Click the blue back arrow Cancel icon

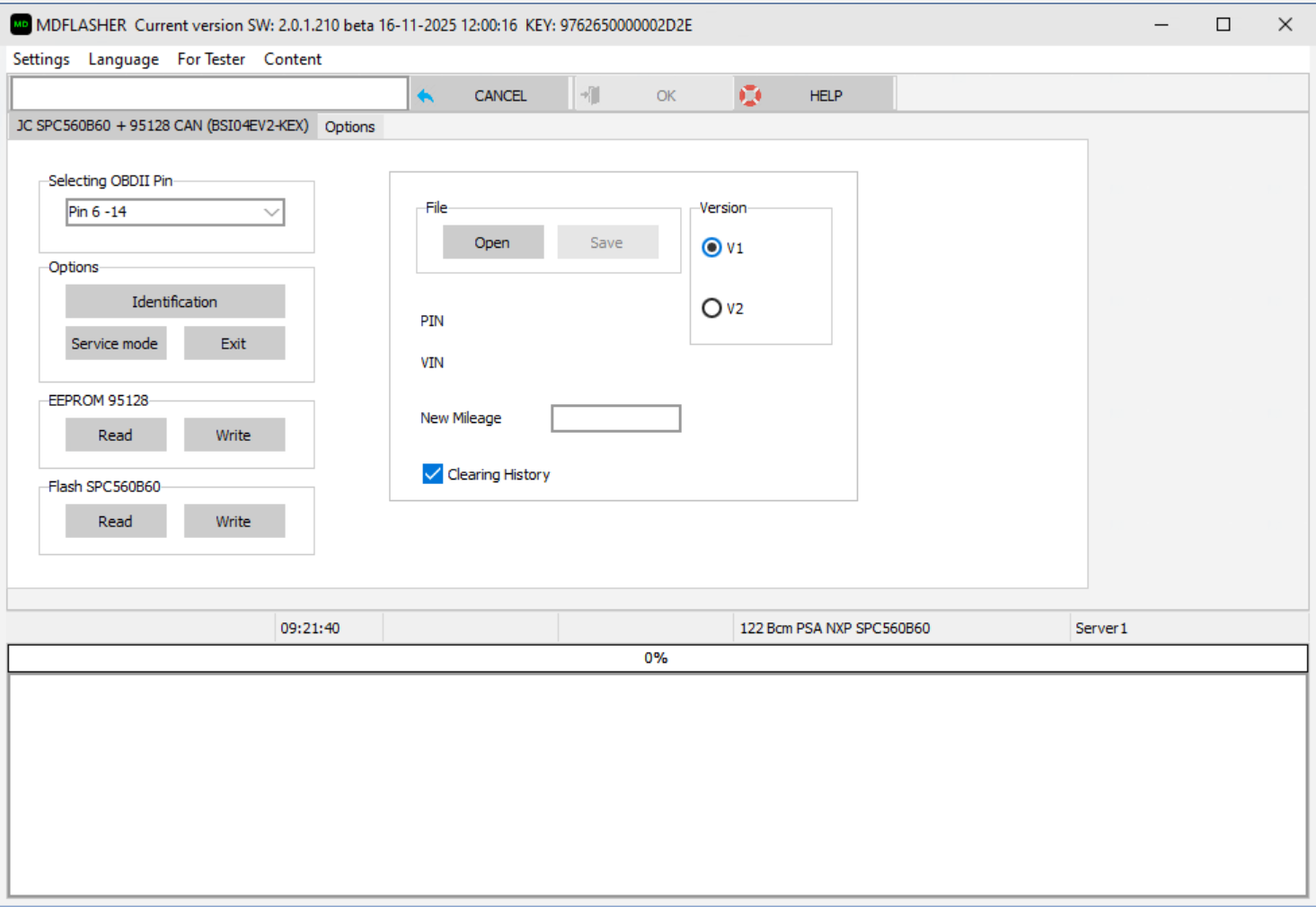click(x=426, y=96)
